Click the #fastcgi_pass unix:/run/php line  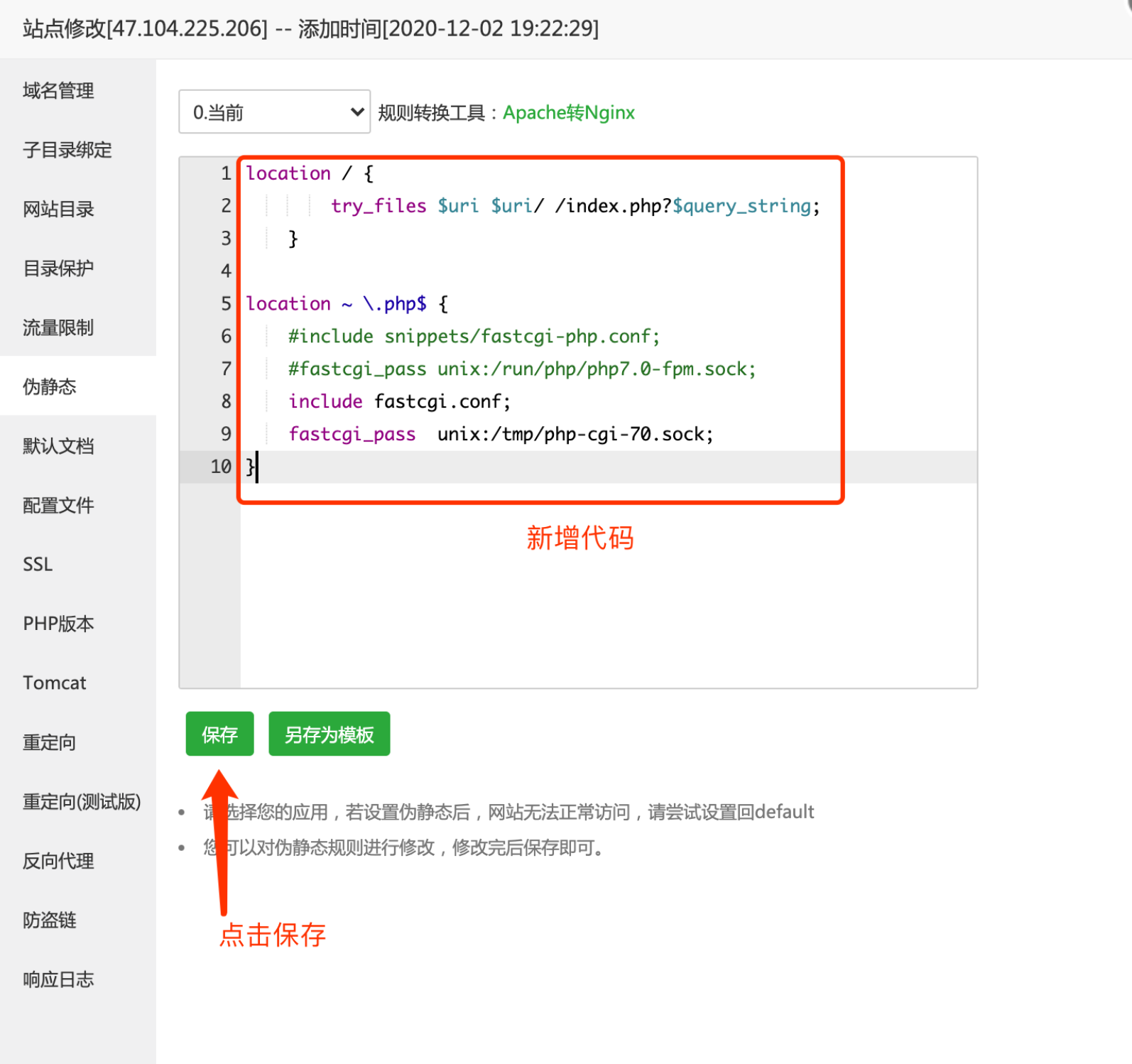pyautogui.click(x=522, y=369)
